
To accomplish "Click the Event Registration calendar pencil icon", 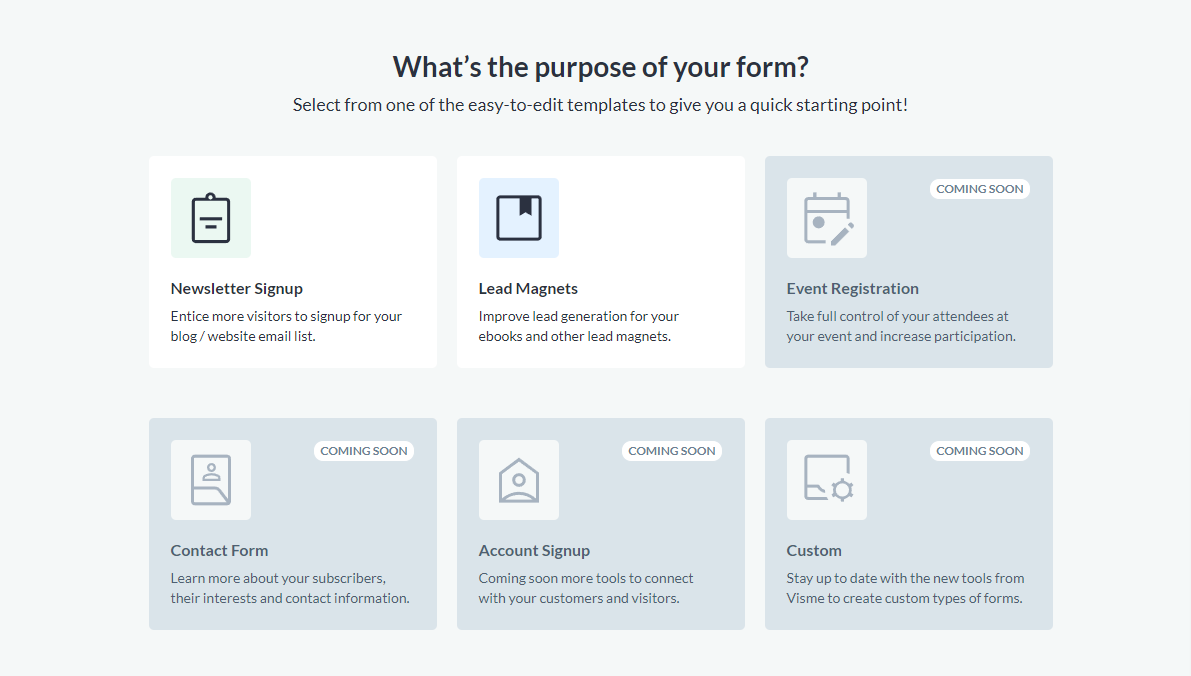I will click(x=826, y=218).
